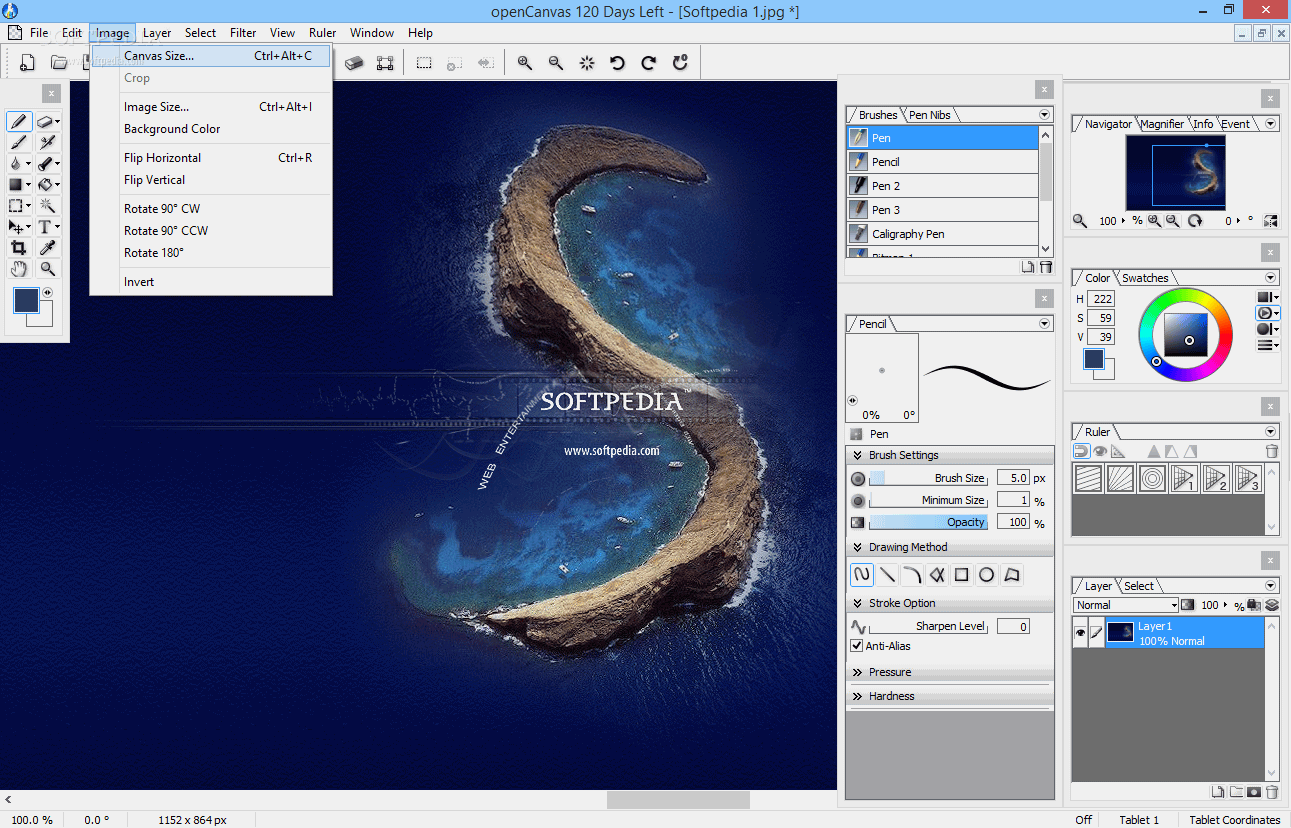Click the Rotate clockwise toolbar icon

649,63
